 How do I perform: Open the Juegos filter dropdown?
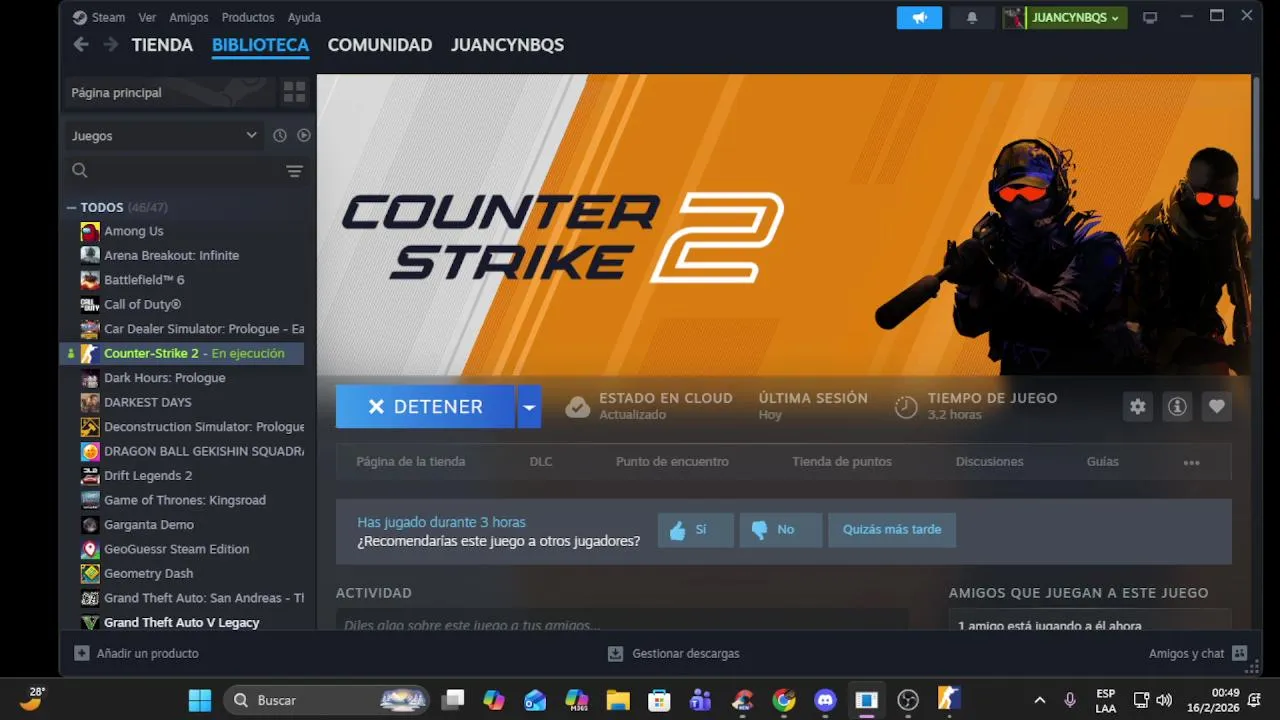[x=164, y=135]
